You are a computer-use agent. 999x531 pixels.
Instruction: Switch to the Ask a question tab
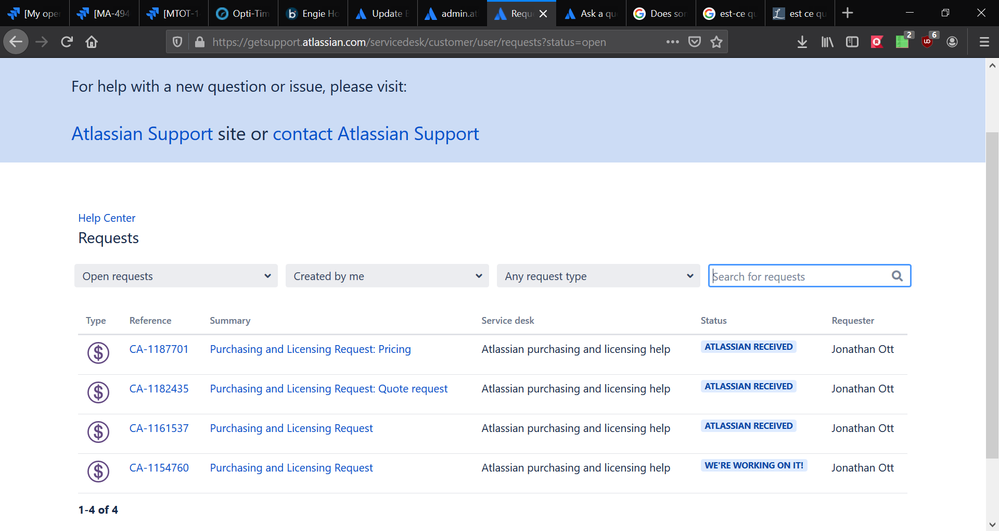[x=591, y=13]
